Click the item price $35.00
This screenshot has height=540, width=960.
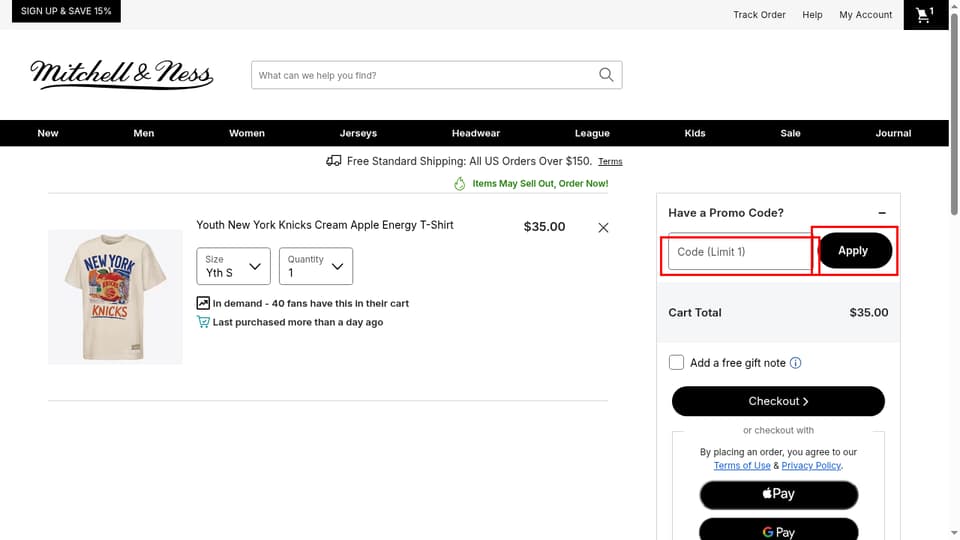coord(544,227)
